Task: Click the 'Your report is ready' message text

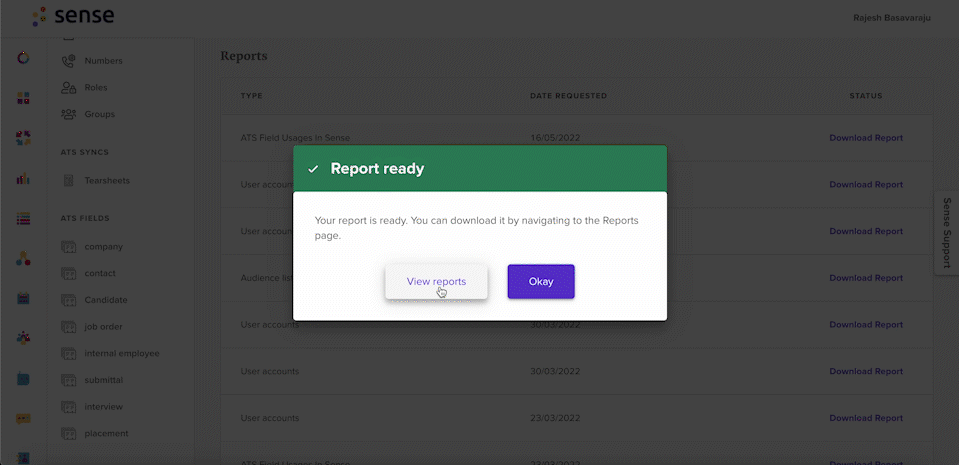Action: [476, 227]
